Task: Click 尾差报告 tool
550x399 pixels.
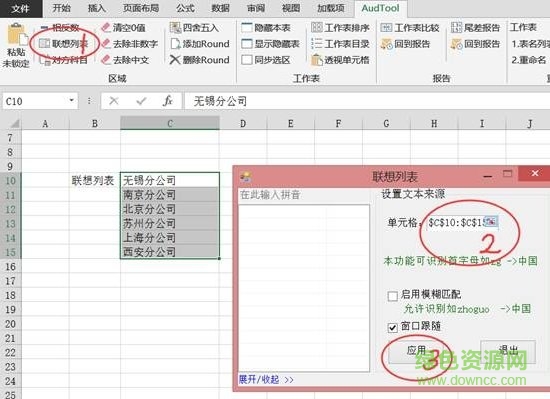Action: coord(475,28)
